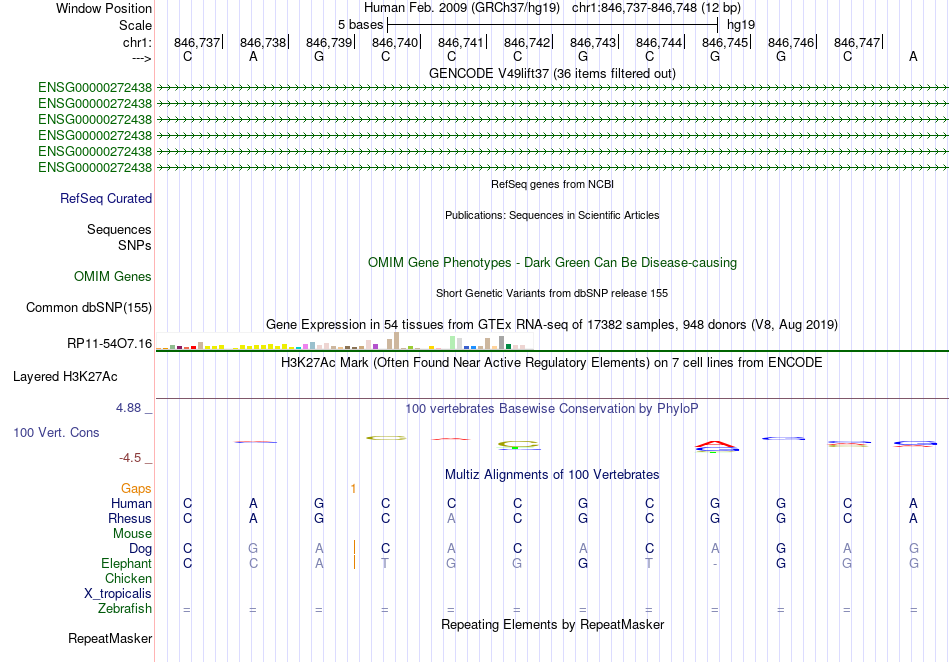Select the Dog alignment row label
This screenshot has width=950, height=662.
tap(141, 549)
